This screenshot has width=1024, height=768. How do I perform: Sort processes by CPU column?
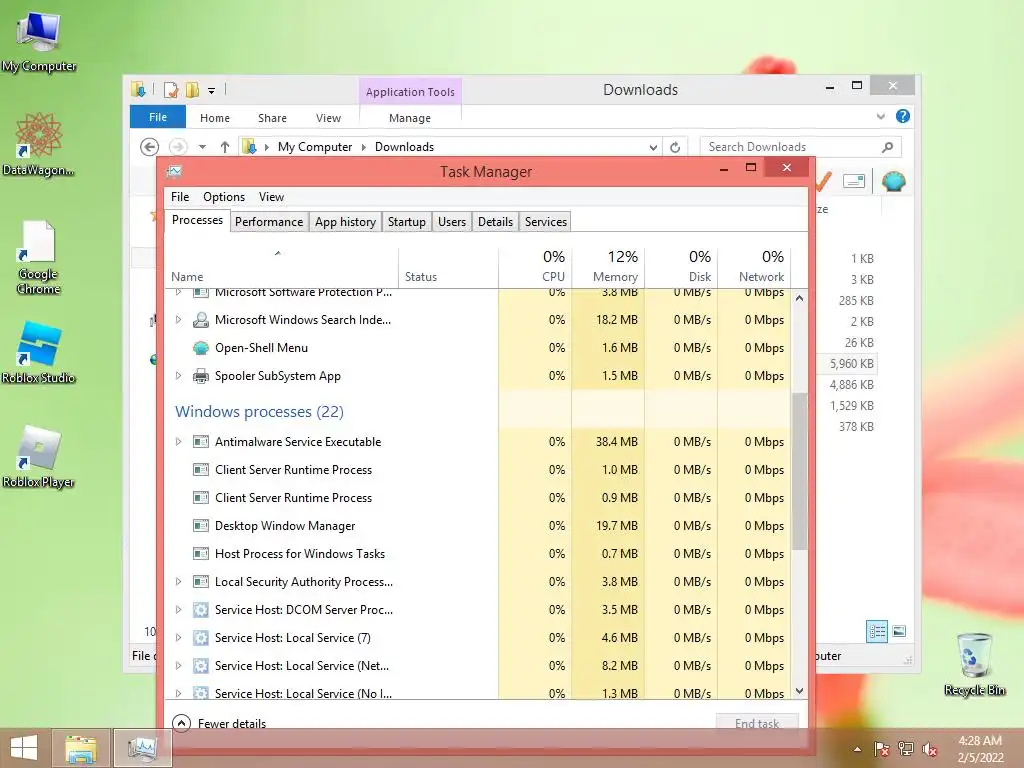pos(535,266)
